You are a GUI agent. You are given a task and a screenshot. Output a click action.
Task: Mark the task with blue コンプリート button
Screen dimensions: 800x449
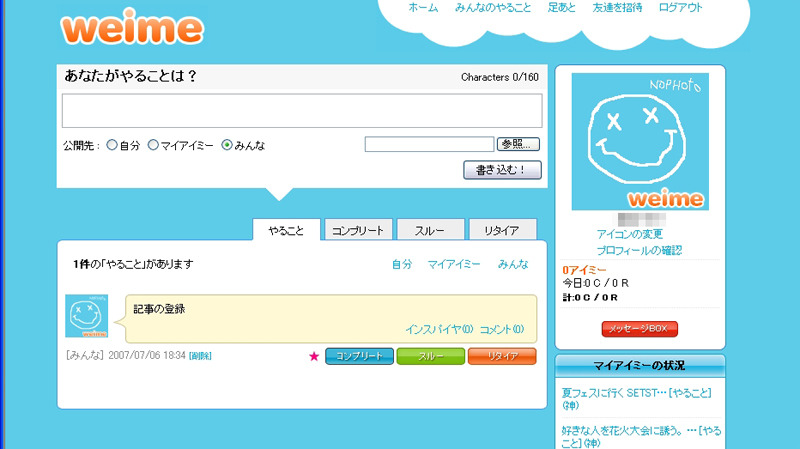(359, 356)
